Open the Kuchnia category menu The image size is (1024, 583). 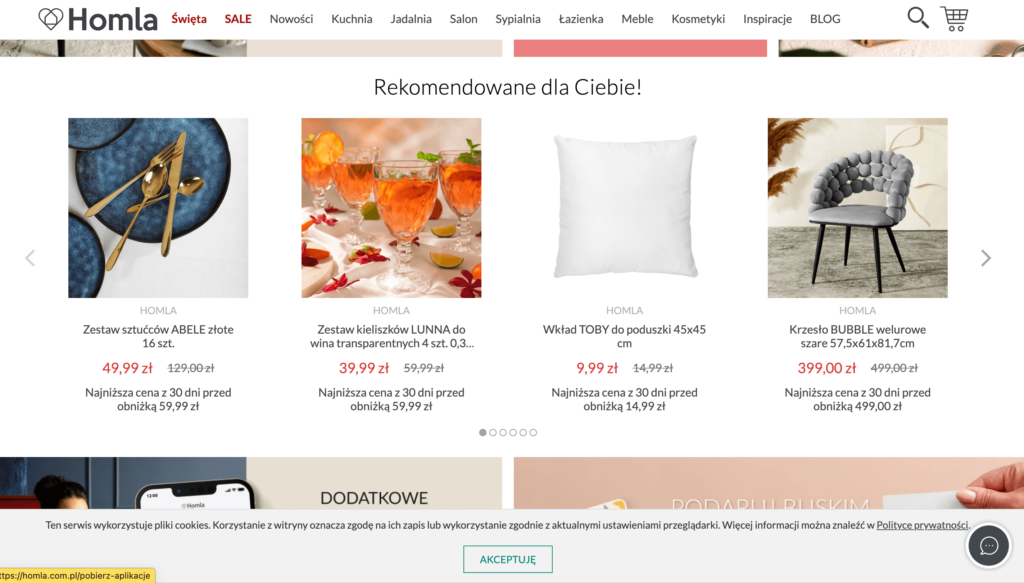(x=351, y=19)
